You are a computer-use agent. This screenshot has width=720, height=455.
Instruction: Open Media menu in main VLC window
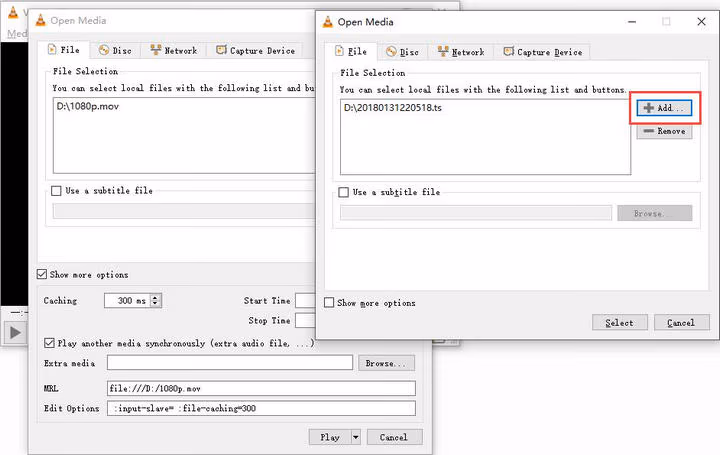tap(17, 34)
